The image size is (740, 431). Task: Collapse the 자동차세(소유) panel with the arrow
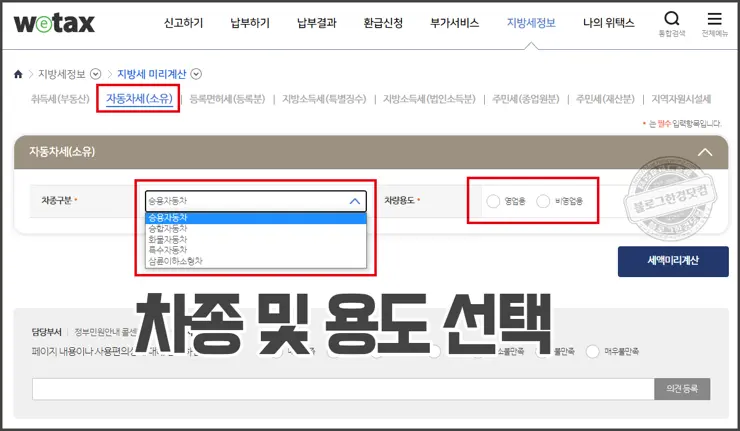[x=705, y=152]
